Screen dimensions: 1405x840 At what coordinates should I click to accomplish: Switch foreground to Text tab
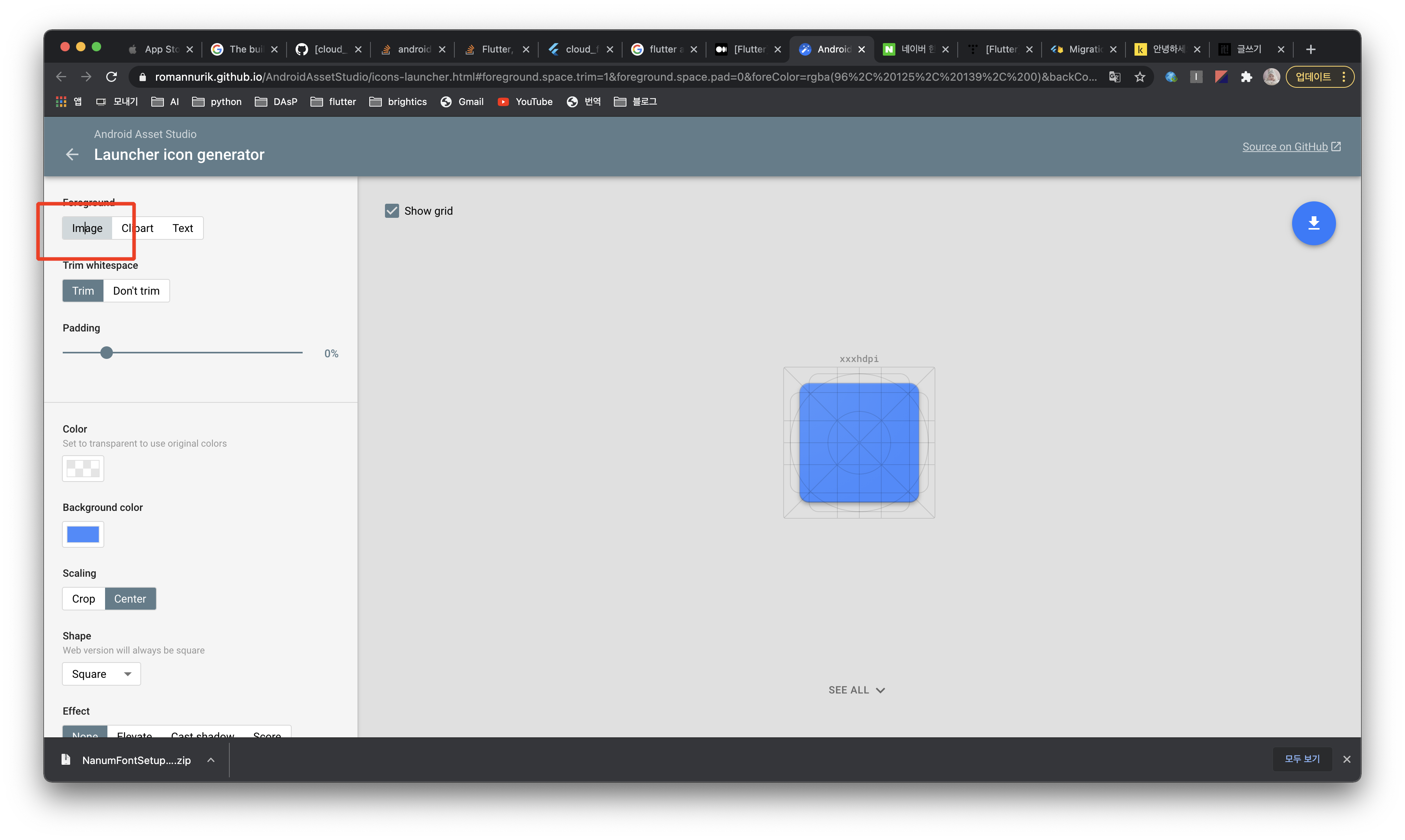tap(182, 228)
